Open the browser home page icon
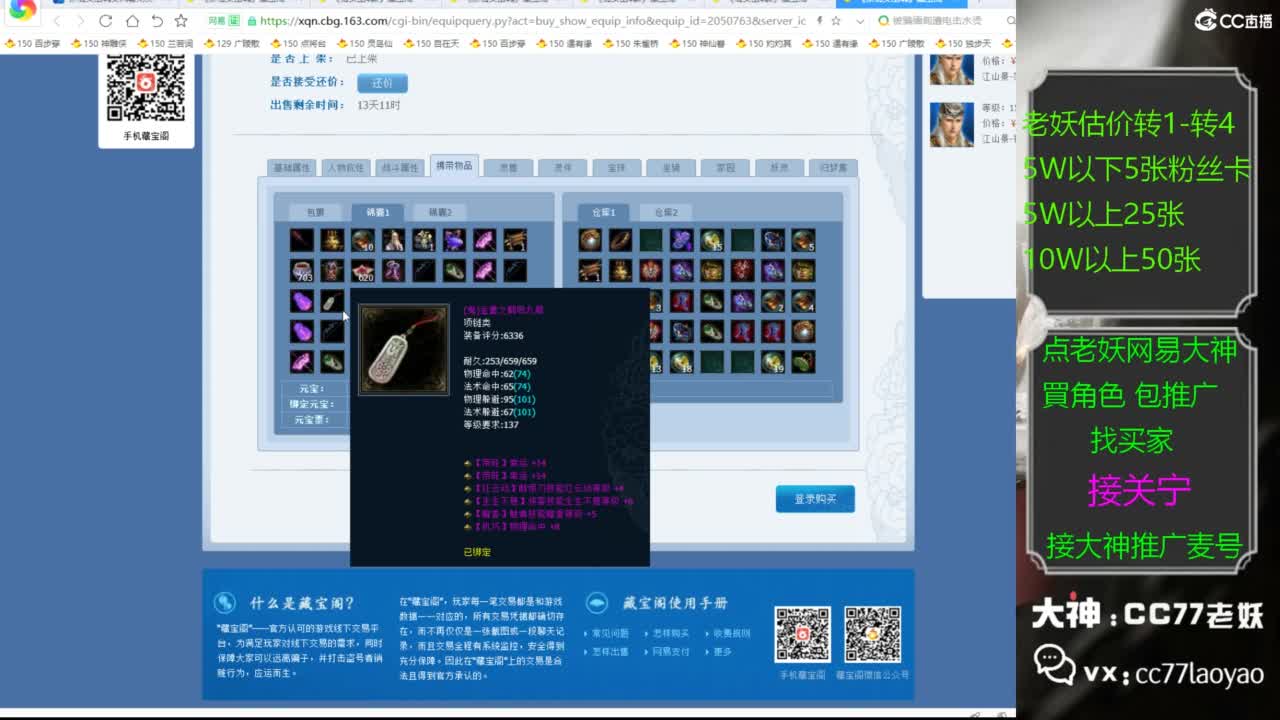This screenshot has width=1280, height=720. pos(132,21)
